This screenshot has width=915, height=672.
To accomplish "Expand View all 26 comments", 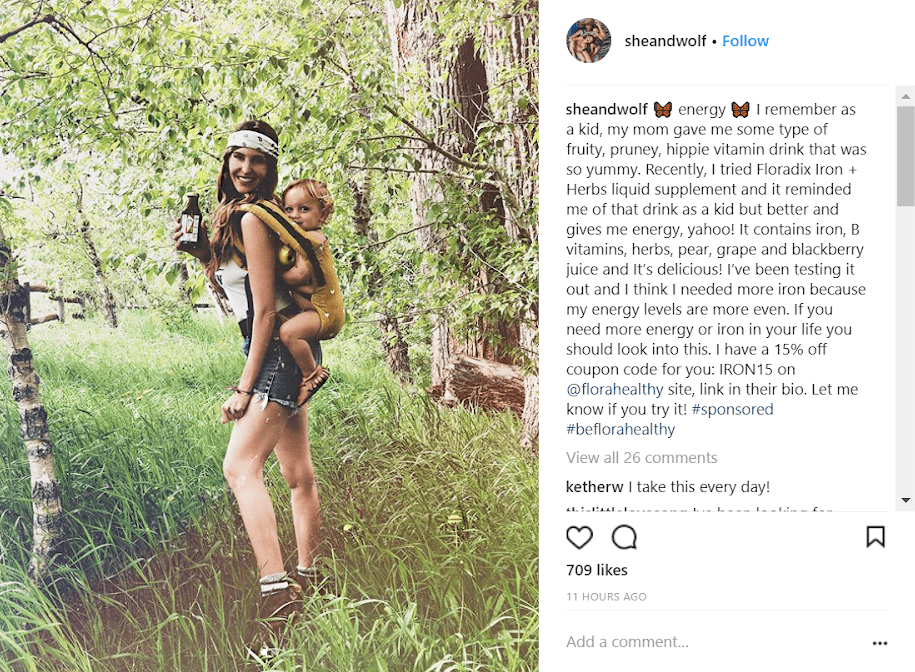I will coord(641,457).
